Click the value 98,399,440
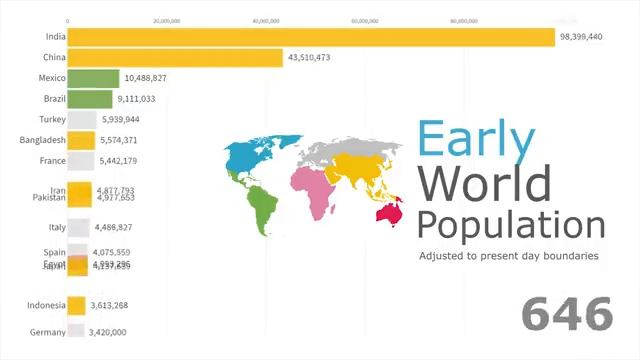Image resolution: width=640 pixels, height=360 pixels. 581,37
